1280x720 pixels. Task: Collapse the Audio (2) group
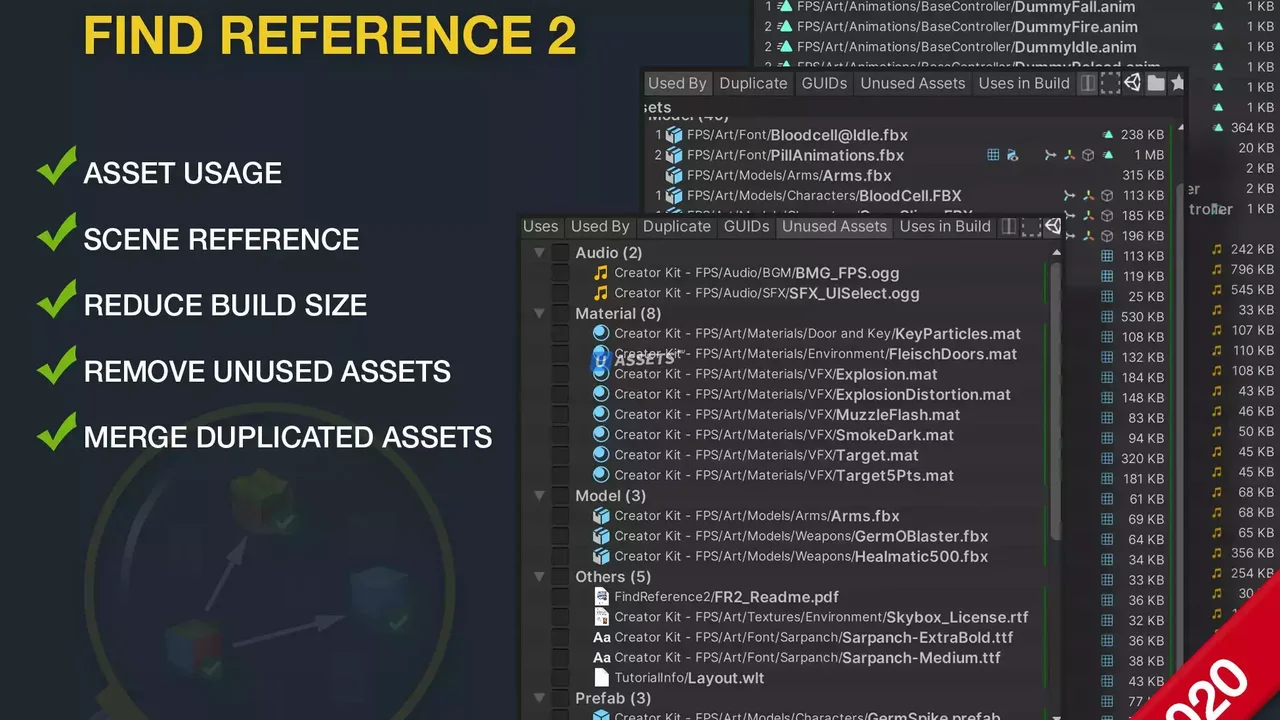[539, 253]
